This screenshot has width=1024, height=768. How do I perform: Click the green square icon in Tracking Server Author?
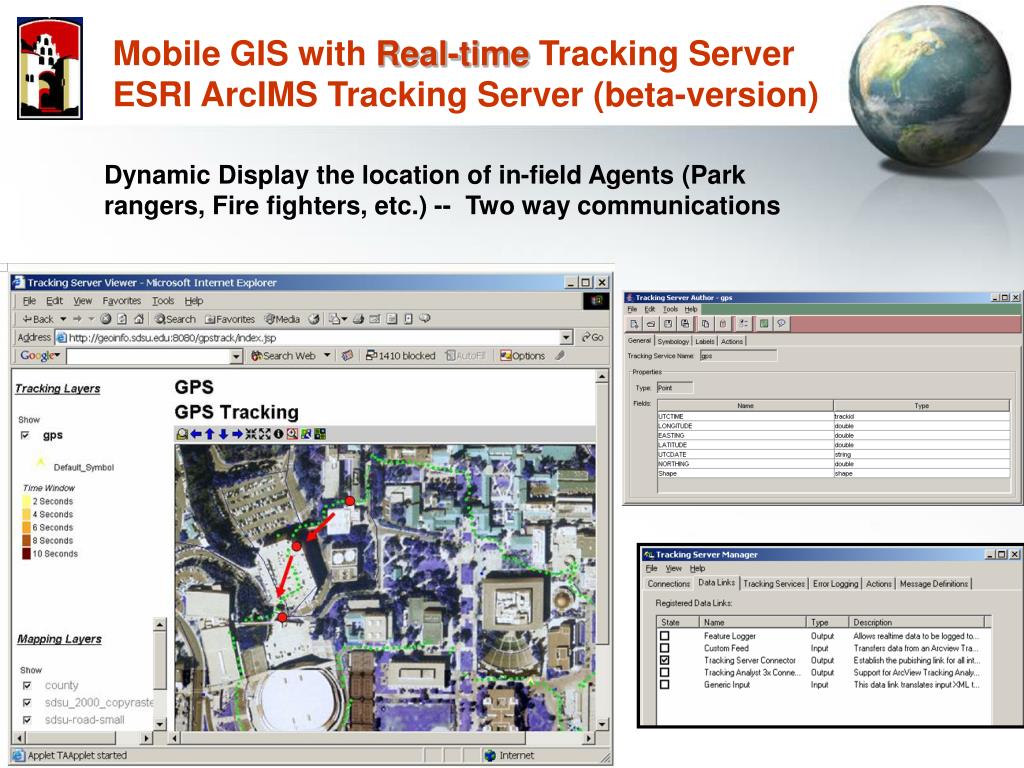pos(763,324)
